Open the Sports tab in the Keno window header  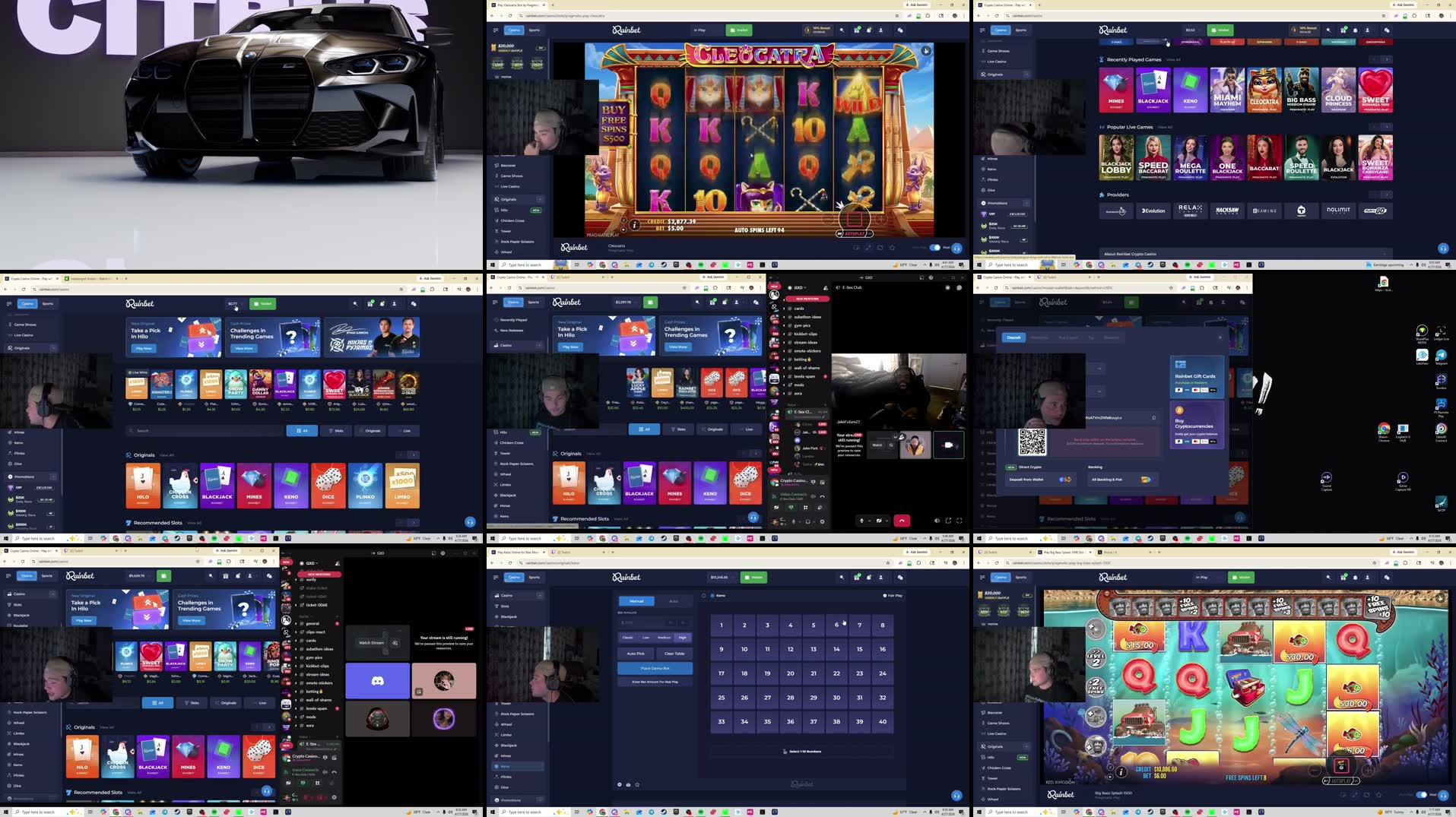coord(534,577)
